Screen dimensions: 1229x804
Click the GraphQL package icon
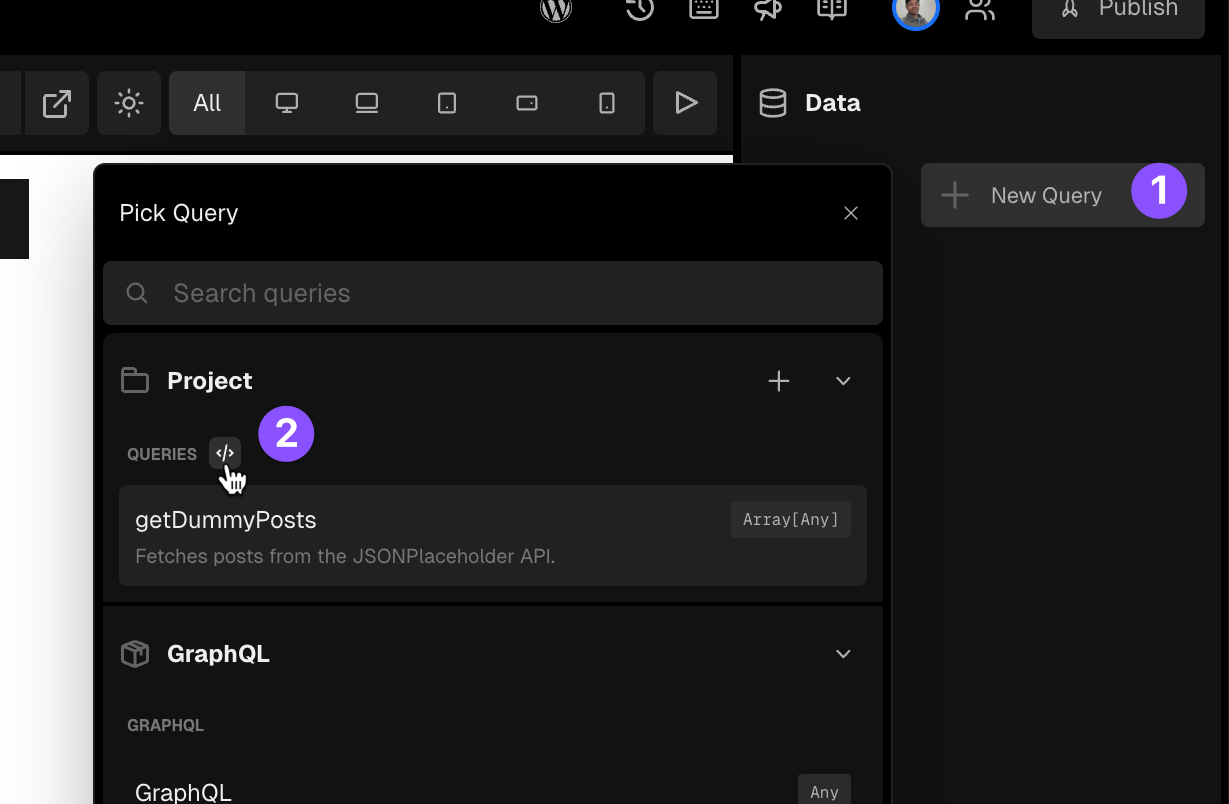tap(135, 654)
